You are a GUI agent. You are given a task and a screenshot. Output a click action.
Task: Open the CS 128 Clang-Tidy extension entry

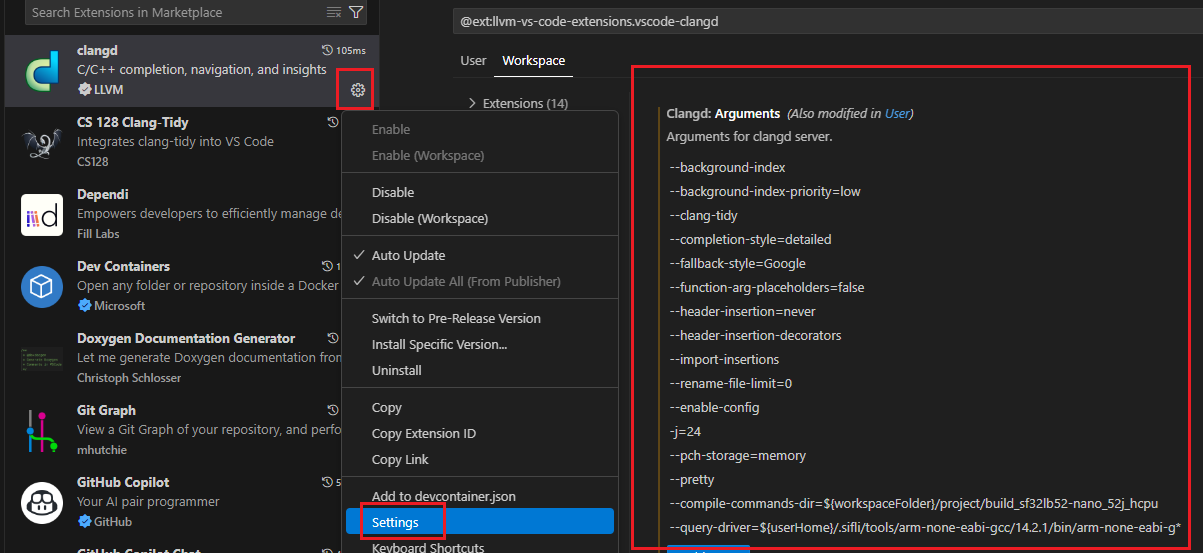pos(132,122)
